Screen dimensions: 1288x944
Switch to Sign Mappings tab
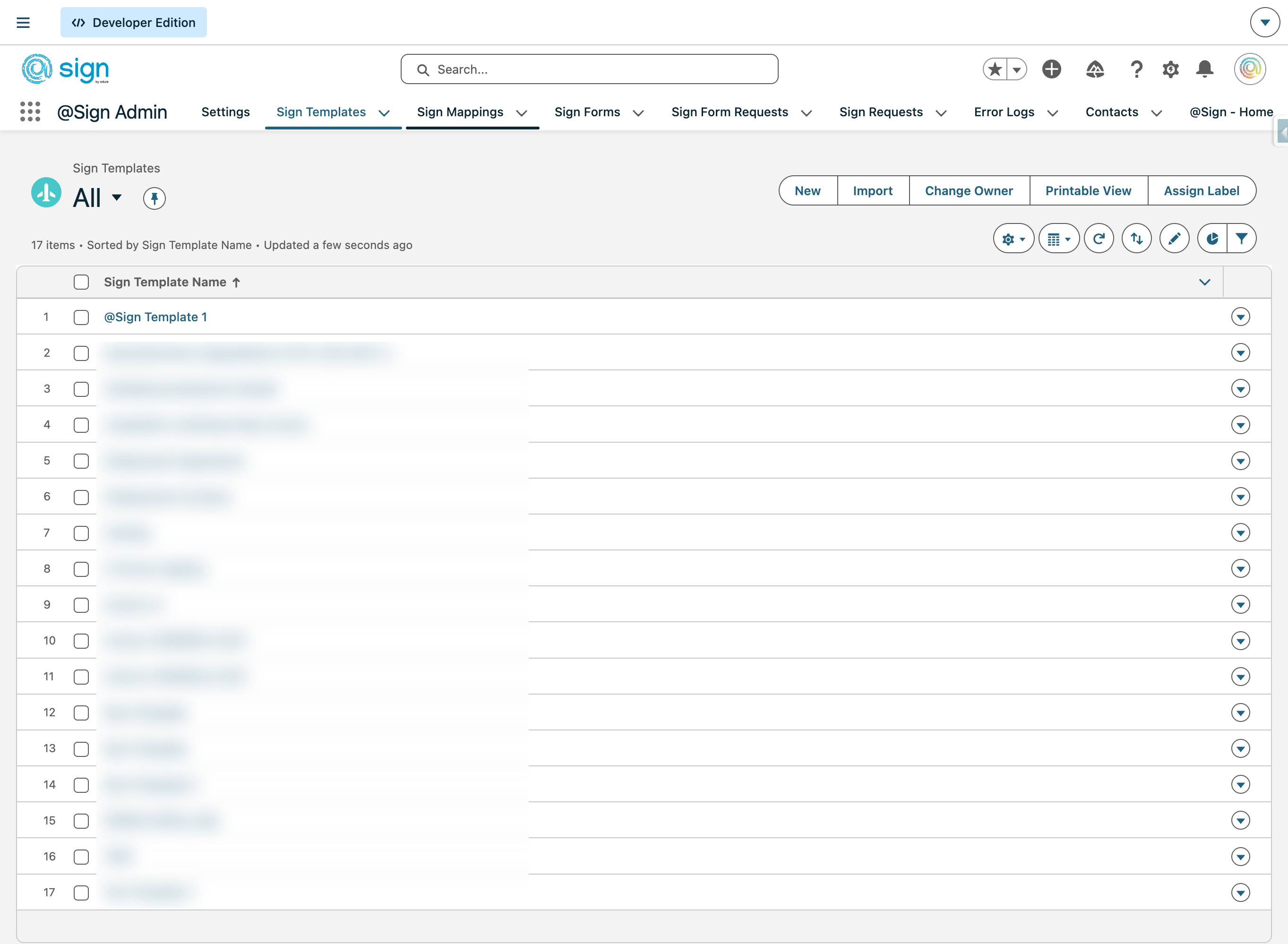[x=460, y=112]
